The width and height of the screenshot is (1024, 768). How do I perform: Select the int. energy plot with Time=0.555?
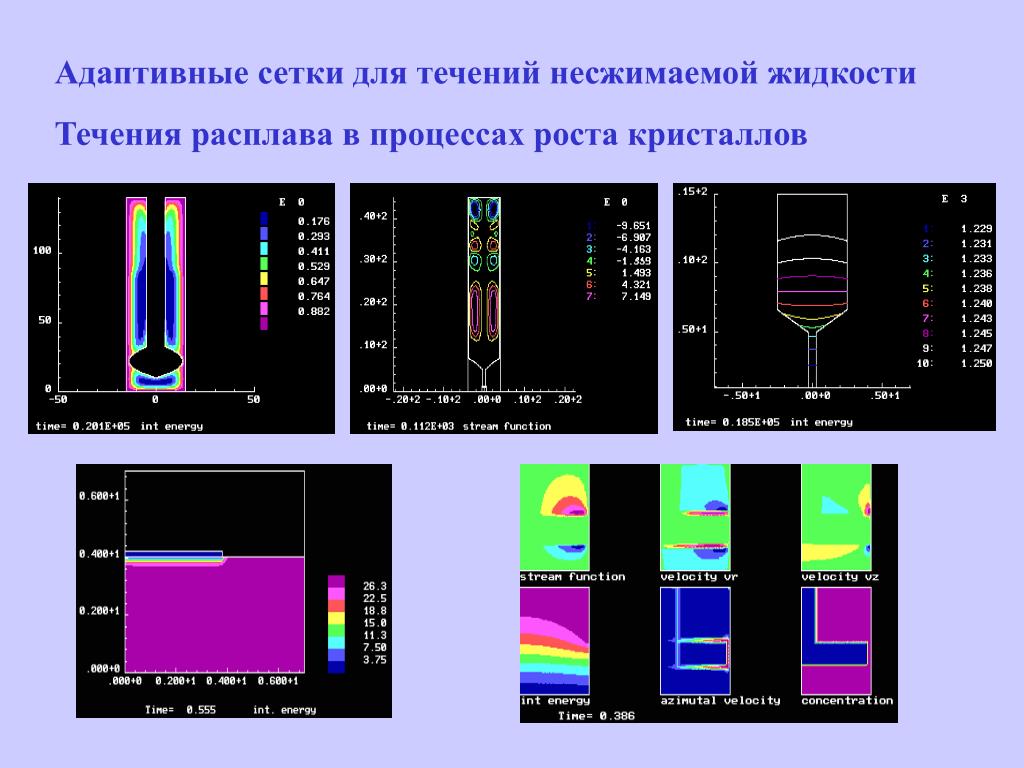[233, 590]
